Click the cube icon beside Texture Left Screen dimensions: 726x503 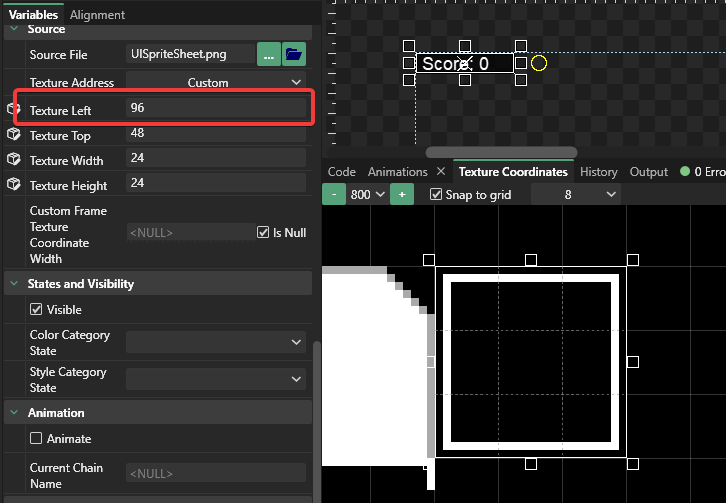tap(14, 108)
